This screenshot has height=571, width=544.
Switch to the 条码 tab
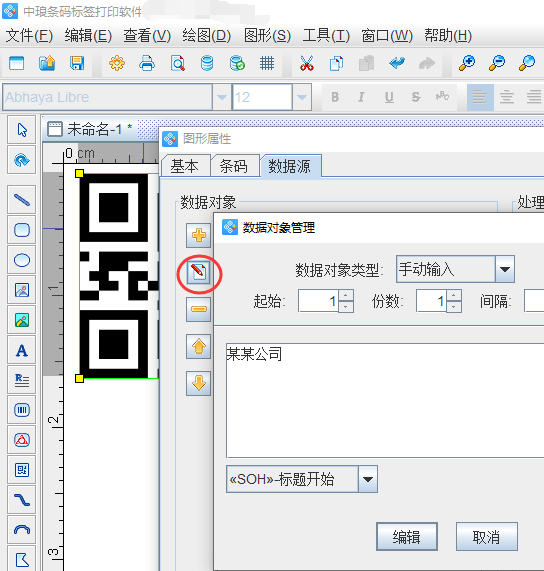coord(234,166)
